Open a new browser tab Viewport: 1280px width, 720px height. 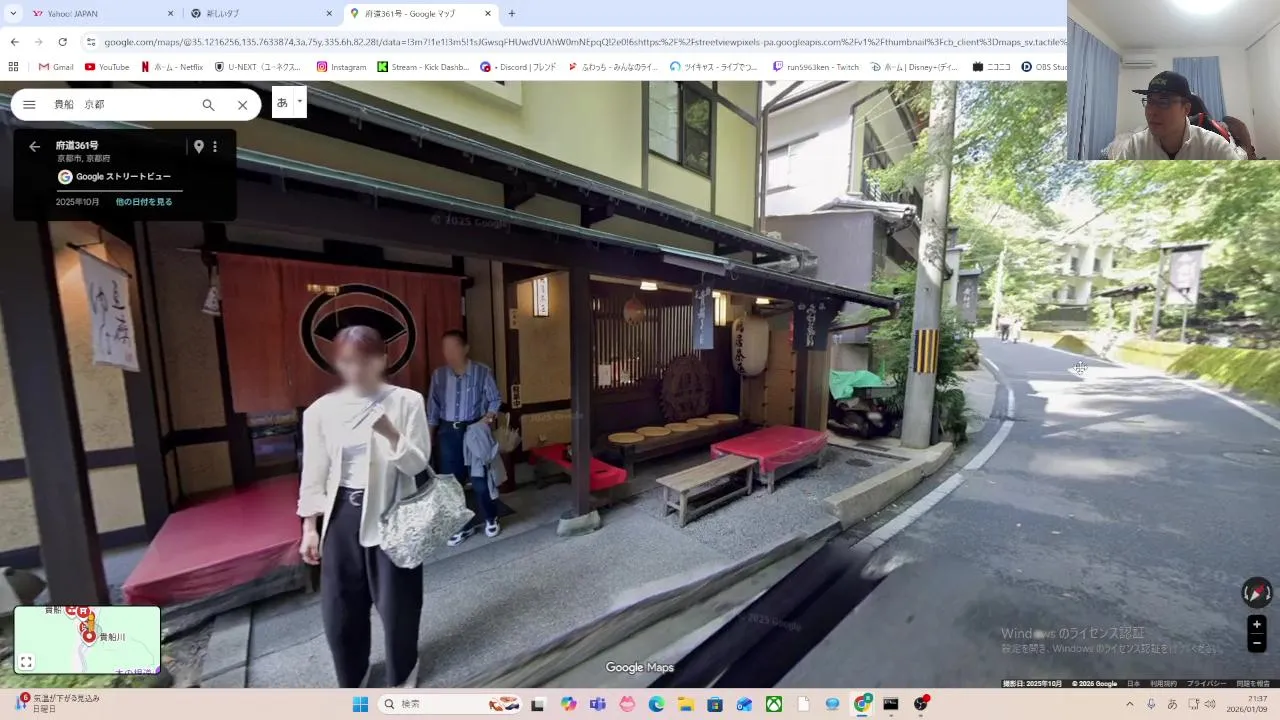pos(512,14)
